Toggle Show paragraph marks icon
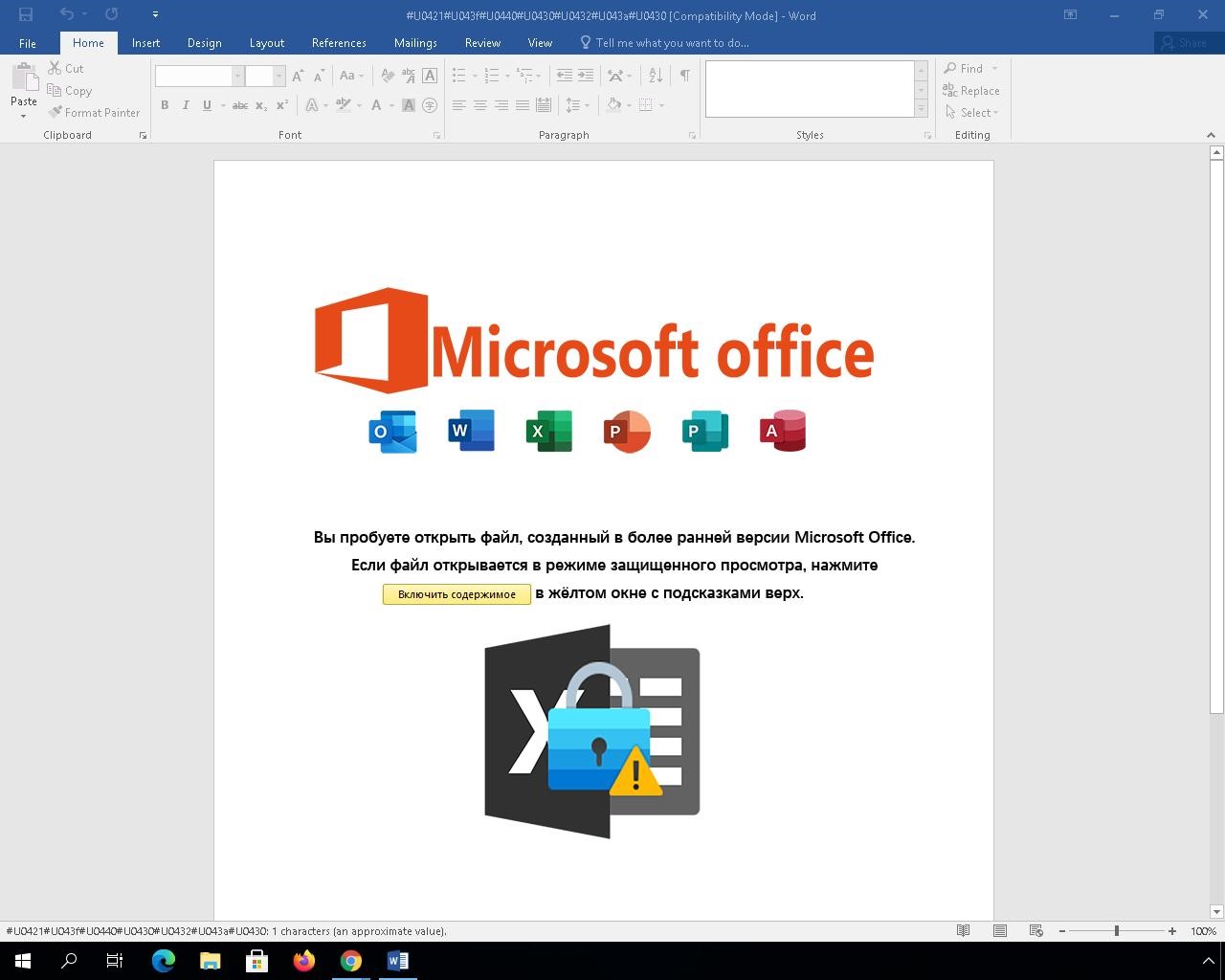 coord(684,76)
